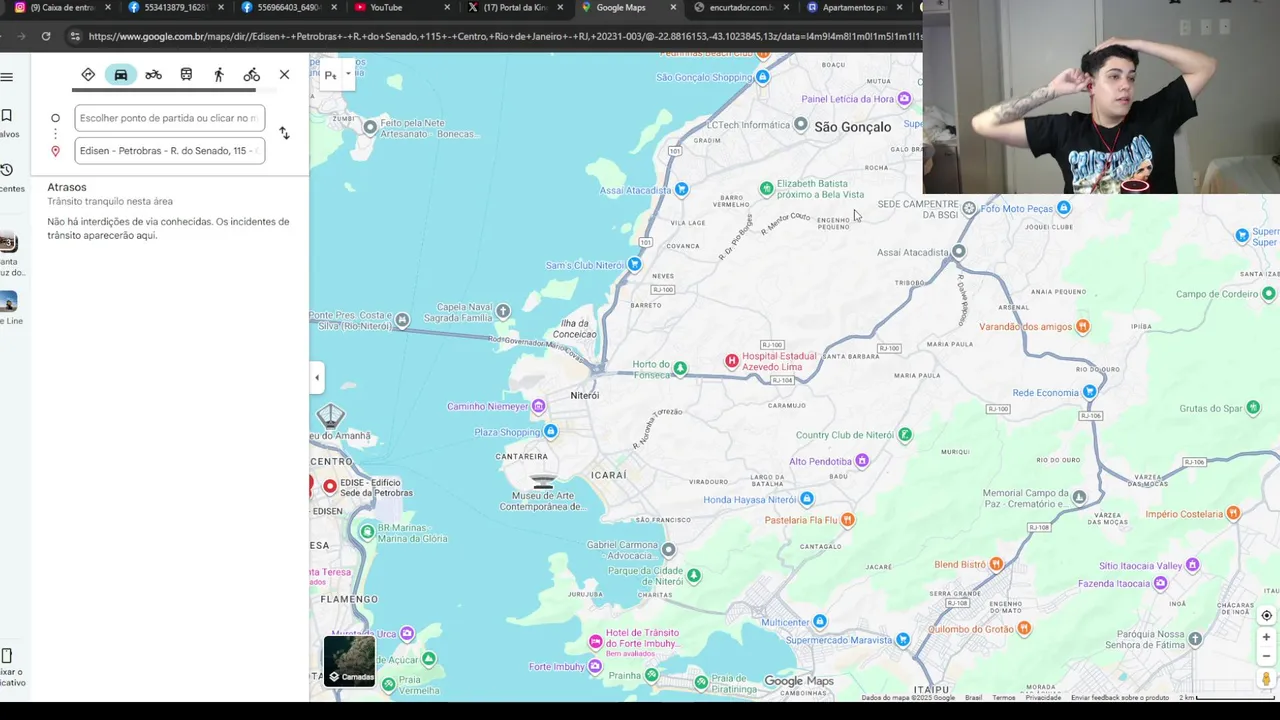Image resolution: width=1280 pixels, height=720 pixels.
Task: Center map on your location
Action: point(1267,616)
